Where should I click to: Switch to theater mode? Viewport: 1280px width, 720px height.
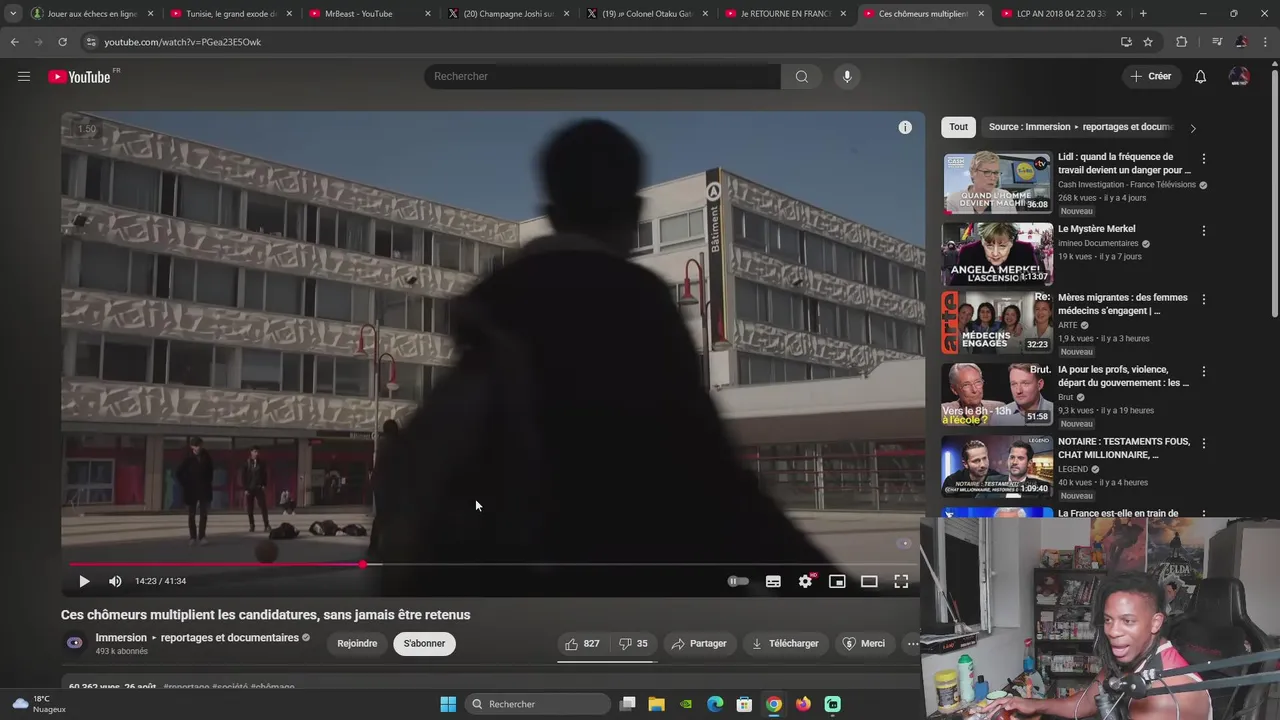point(869,581)
